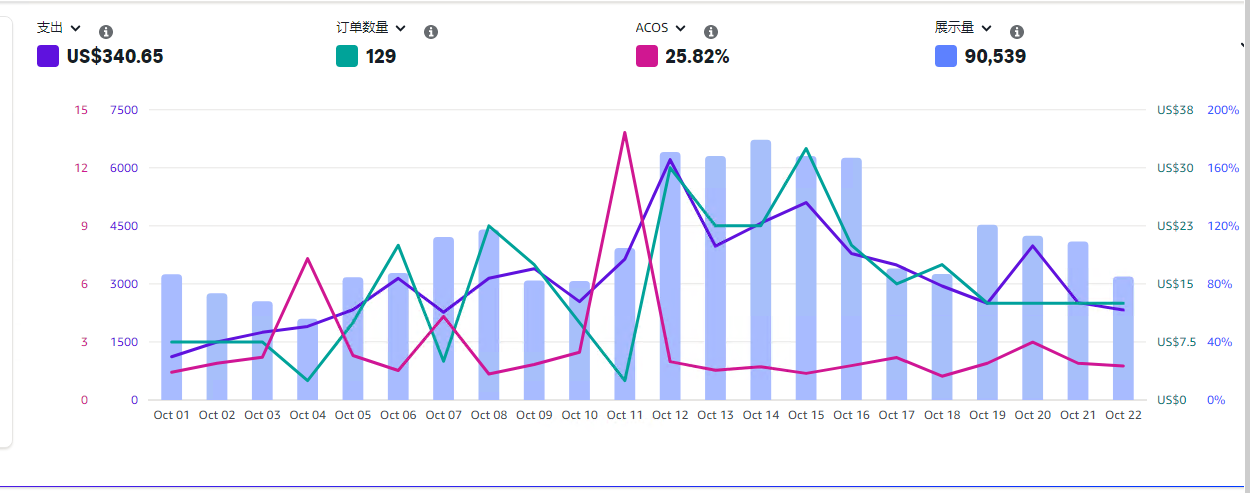
Task: Click the short impressions bar for Oct 04
Action: point(308,360)
